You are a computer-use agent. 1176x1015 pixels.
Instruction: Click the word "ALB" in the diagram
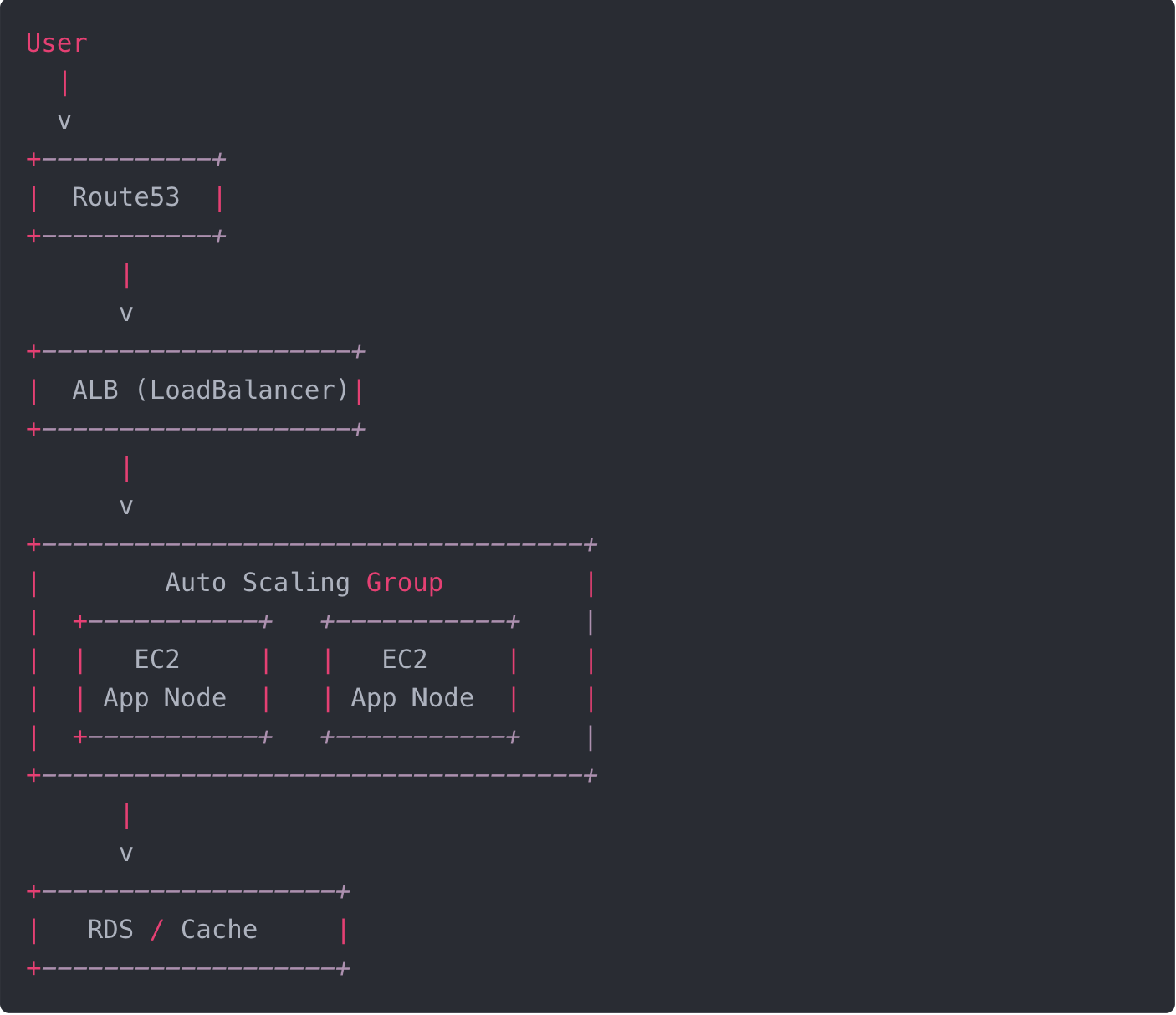tap(95, 390)
